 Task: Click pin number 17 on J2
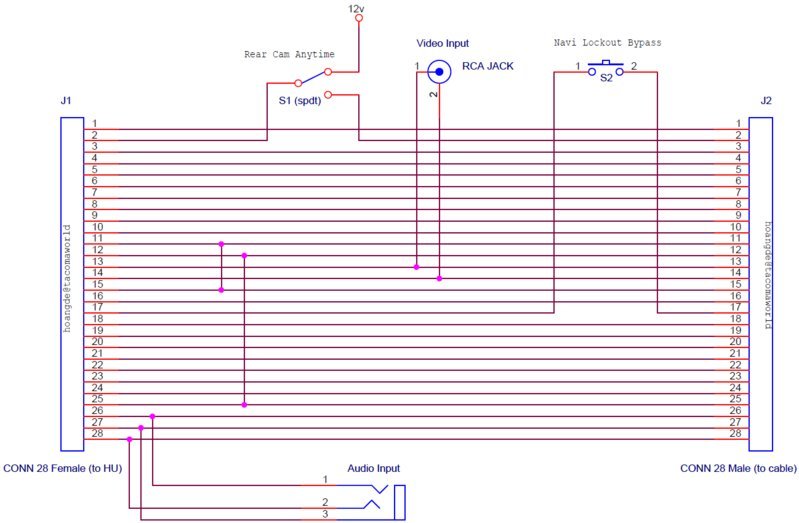[x=735, y=307]
